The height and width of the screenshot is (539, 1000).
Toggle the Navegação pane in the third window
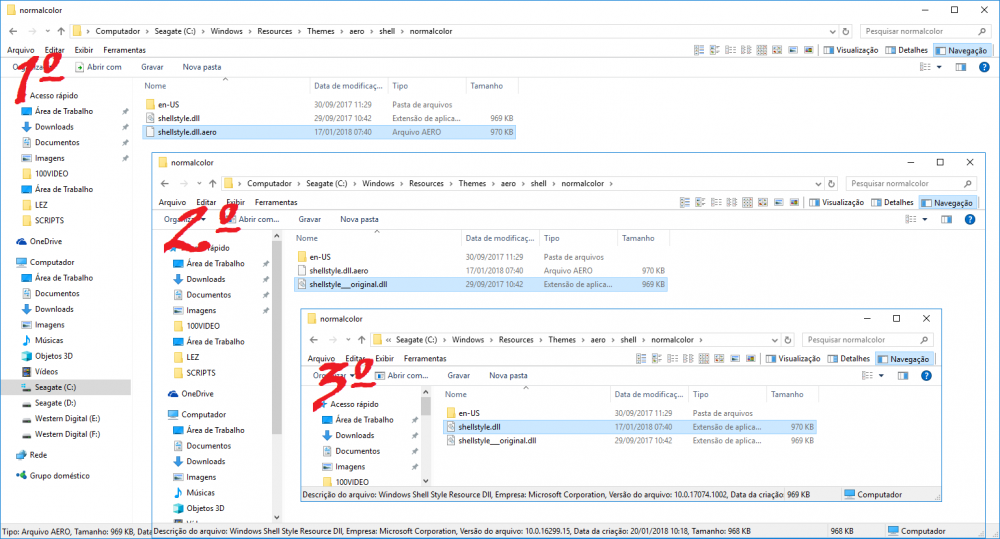[905, 358]
